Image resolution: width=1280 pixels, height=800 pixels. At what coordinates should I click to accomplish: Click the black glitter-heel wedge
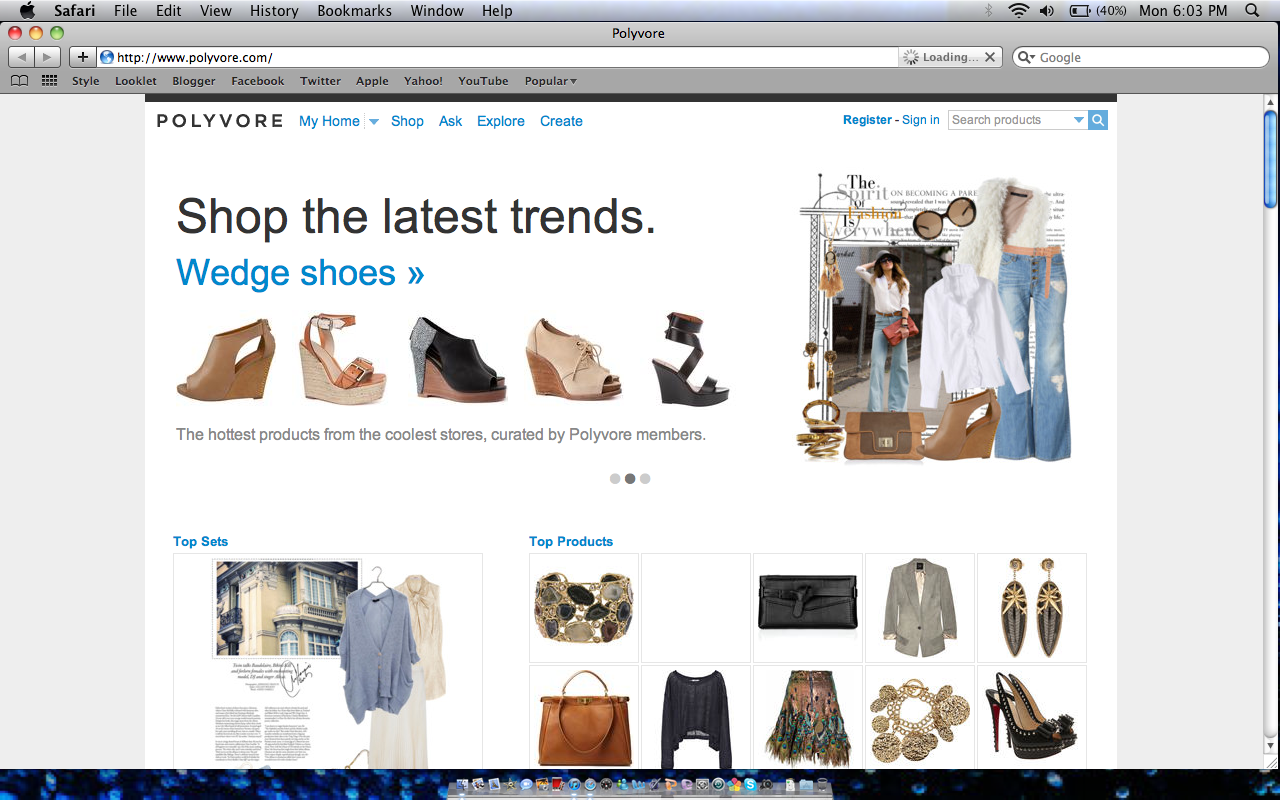tap(458, 359)
